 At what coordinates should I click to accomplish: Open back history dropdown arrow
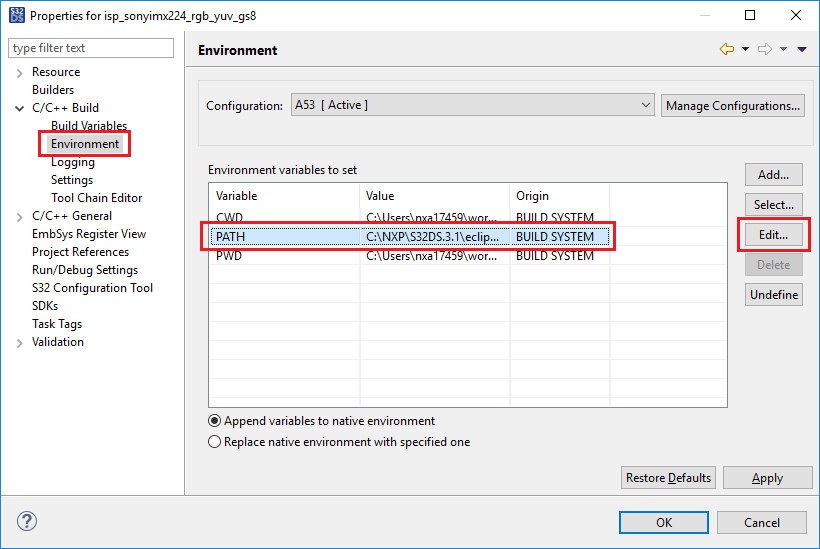745,49
